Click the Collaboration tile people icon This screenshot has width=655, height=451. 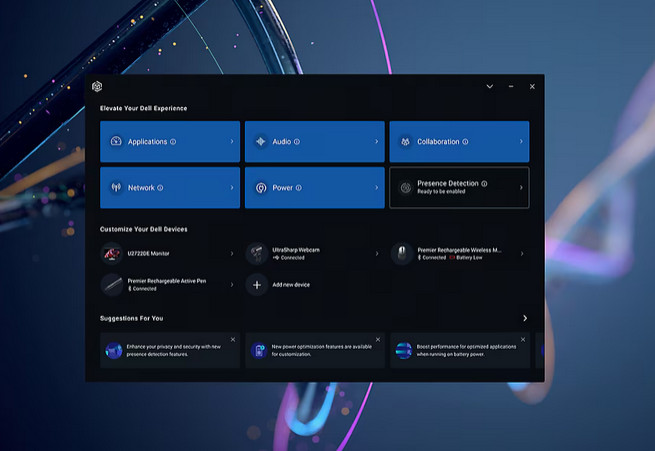pos(405,142)
